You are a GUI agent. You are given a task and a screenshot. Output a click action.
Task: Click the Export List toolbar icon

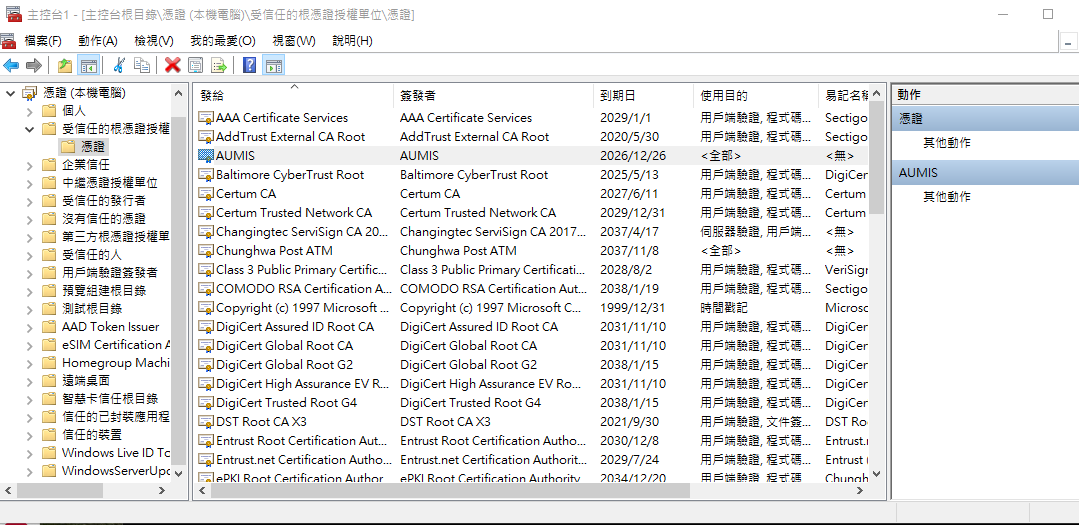tap(219, 65)
